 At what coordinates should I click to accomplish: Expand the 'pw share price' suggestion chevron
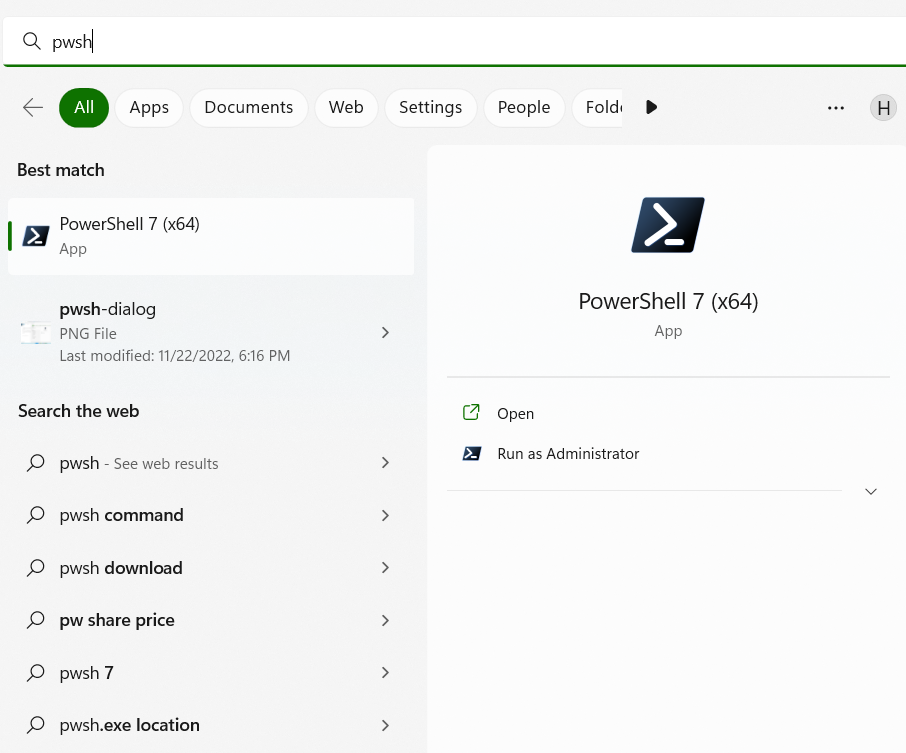[x=385, y=620]
